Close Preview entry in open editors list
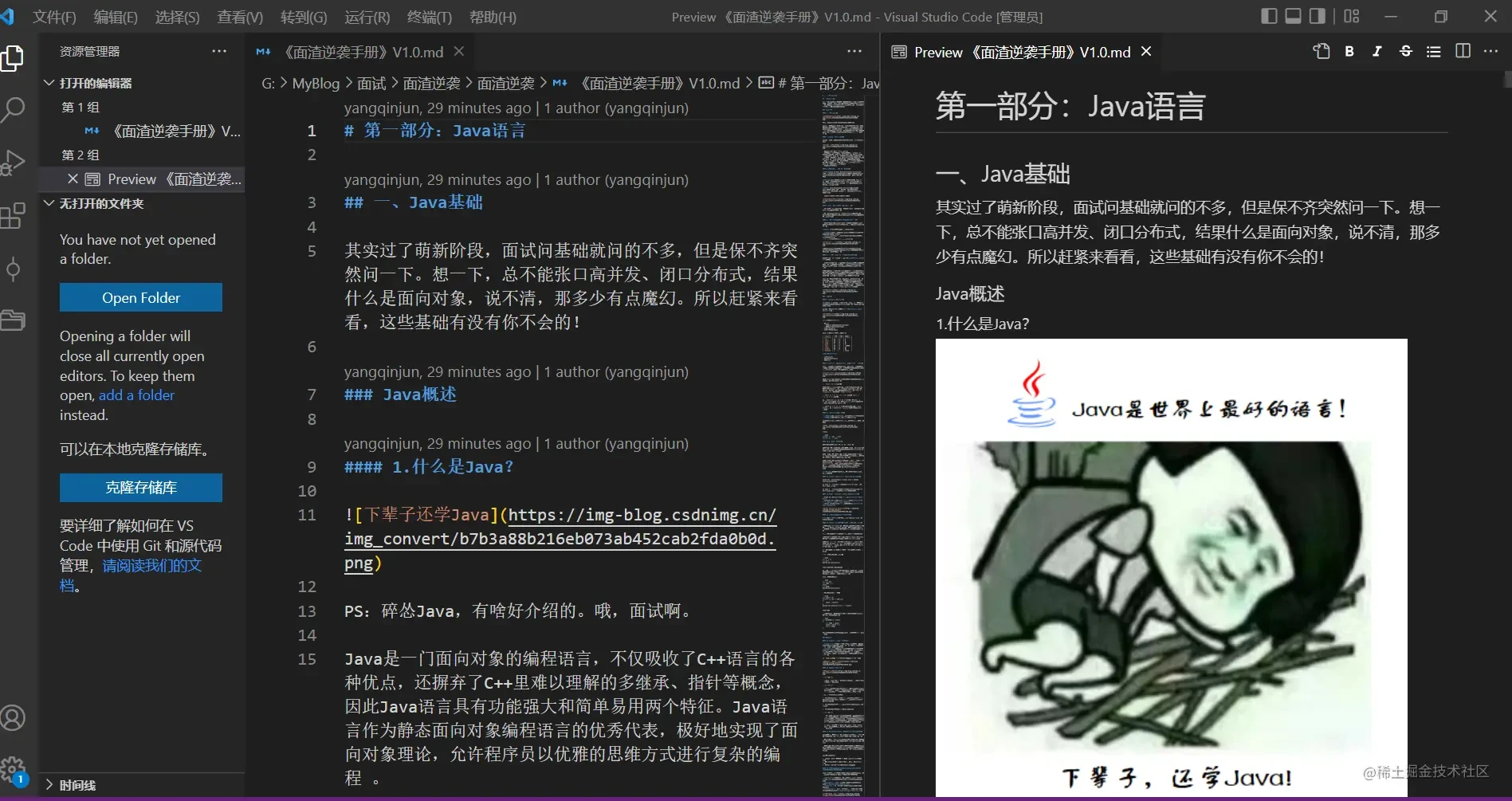Screen dimensions: 1512x801 (73, 179)
